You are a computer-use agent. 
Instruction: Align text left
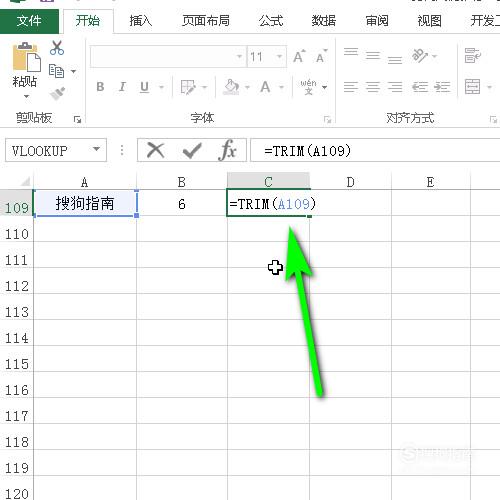pyautogui.click(x=351, y=87)
